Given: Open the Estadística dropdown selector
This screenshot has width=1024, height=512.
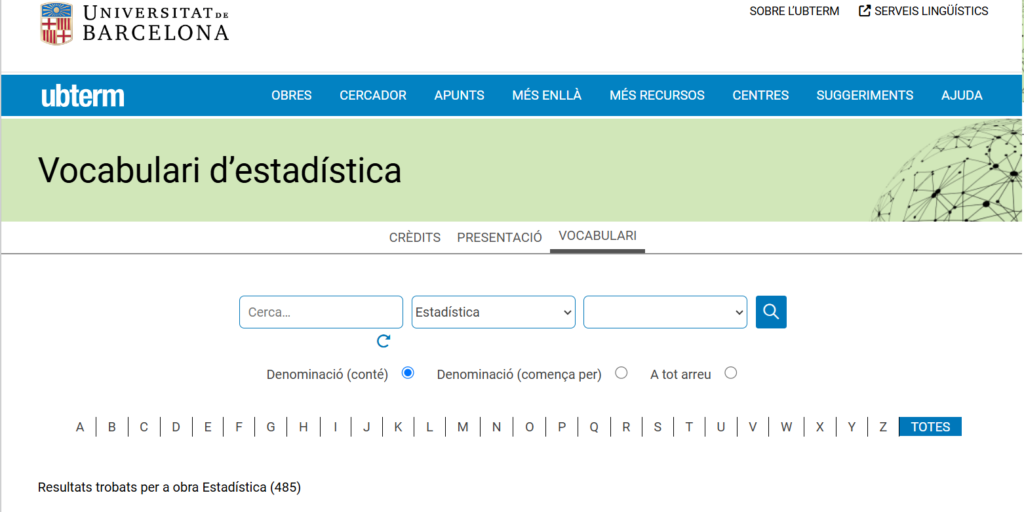Looking at the screenshot, I should pyautogui.click(x=493, y=312).
